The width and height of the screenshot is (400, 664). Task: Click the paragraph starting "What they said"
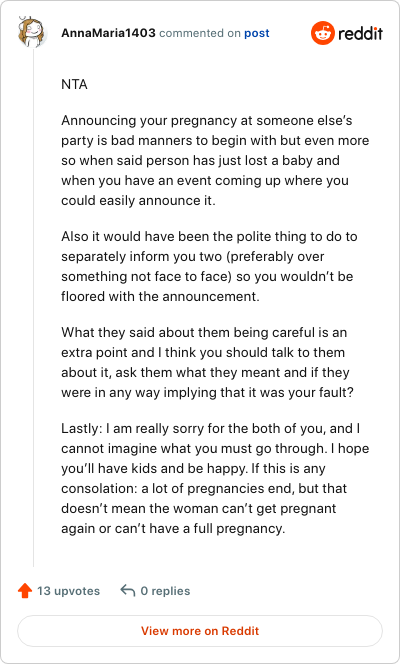coord(207,362)
